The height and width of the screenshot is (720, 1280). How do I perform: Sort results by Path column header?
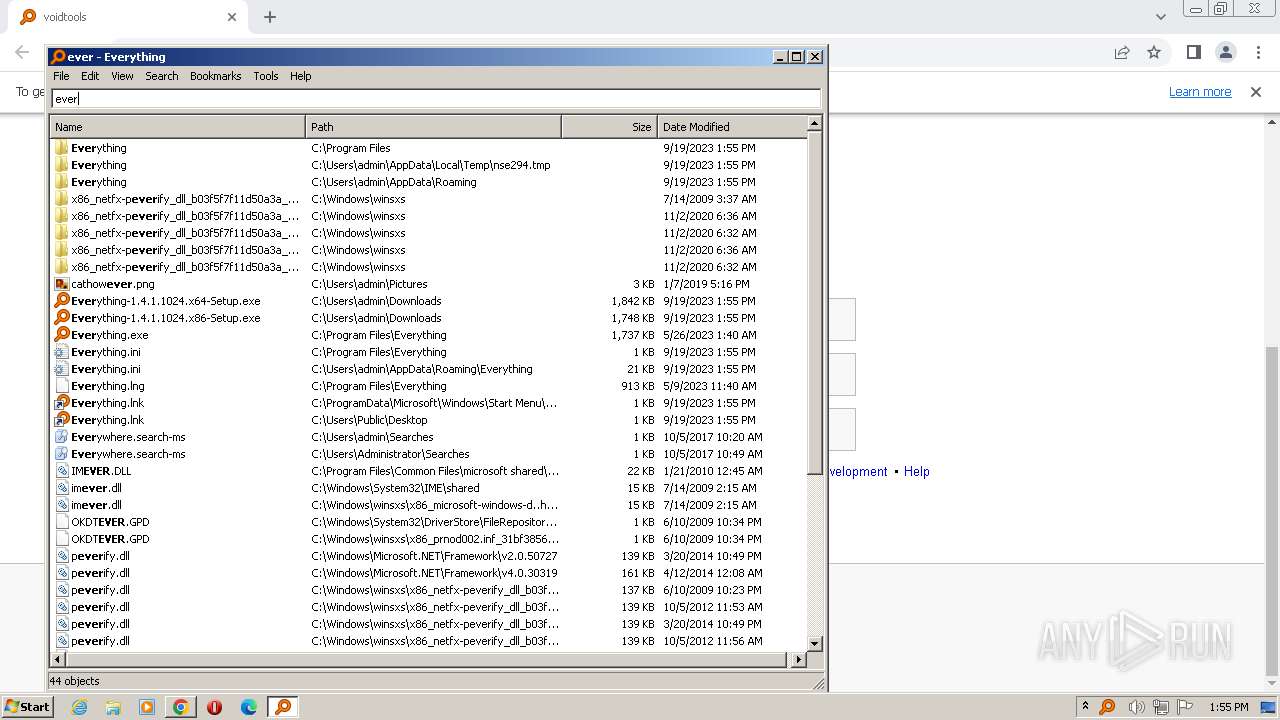pos(433,127)
